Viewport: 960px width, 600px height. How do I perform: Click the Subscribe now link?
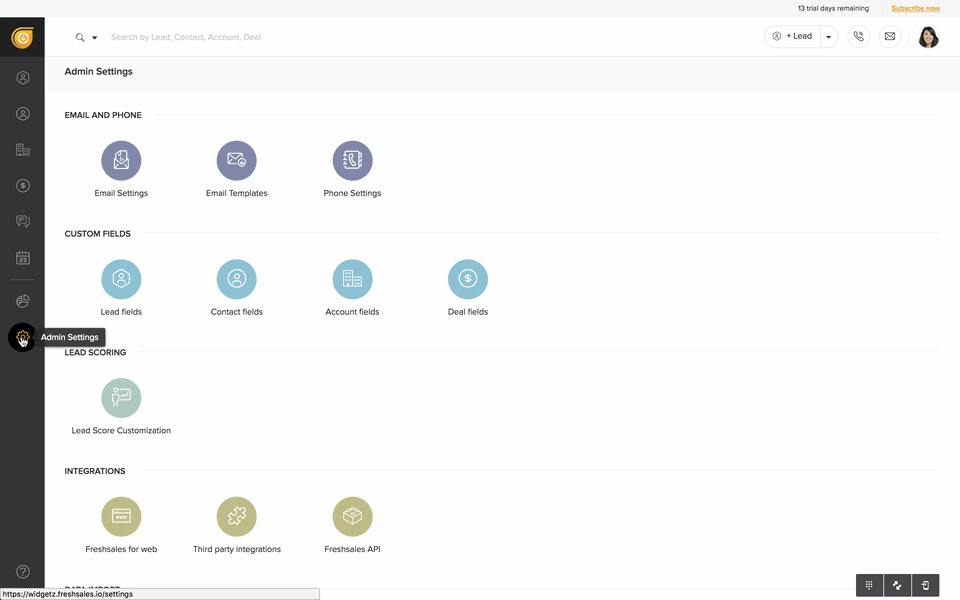[915, 9]
